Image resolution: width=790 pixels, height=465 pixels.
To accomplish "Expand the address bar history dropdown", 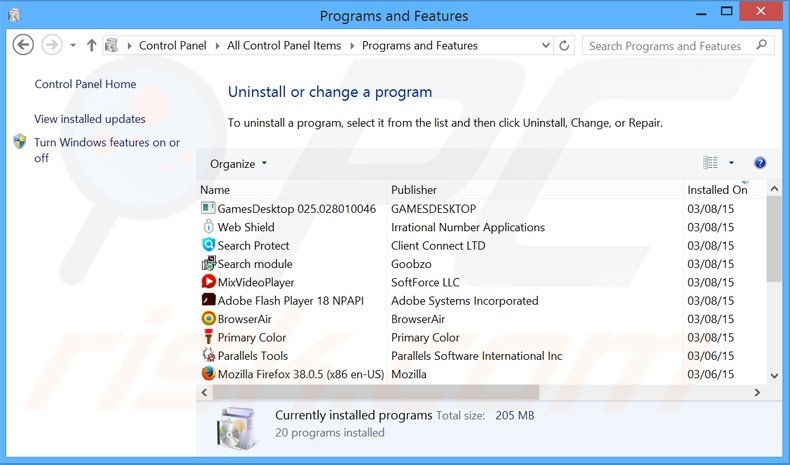I will click(546, 45).
